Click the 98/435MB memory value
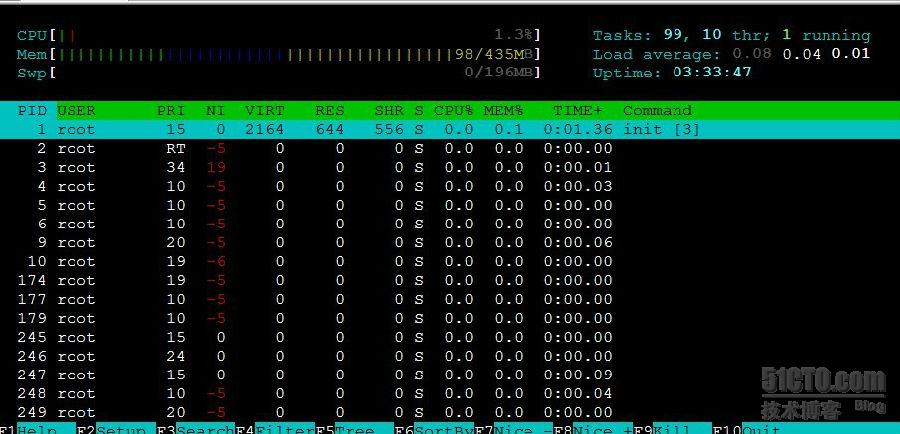This screenshot has width=900, height=434. (x=495, y=55)
